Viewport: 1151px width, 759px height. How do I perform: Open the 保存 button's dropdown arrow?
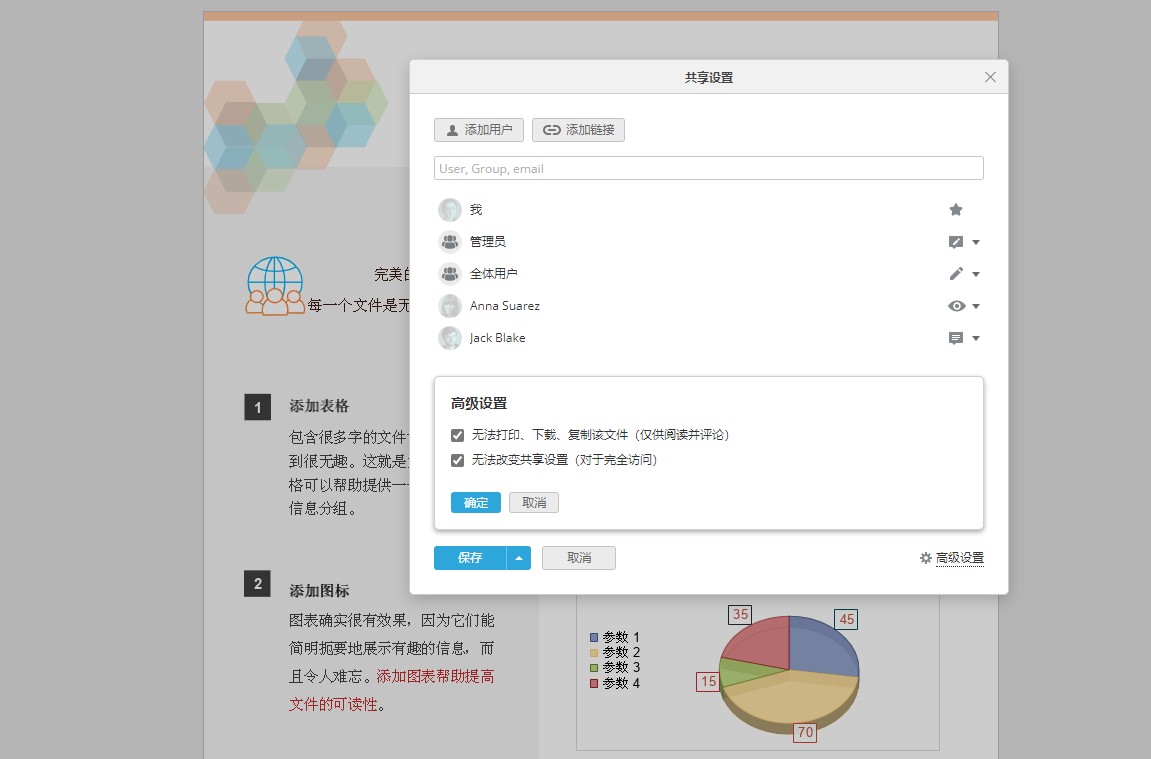coord(519,558)
